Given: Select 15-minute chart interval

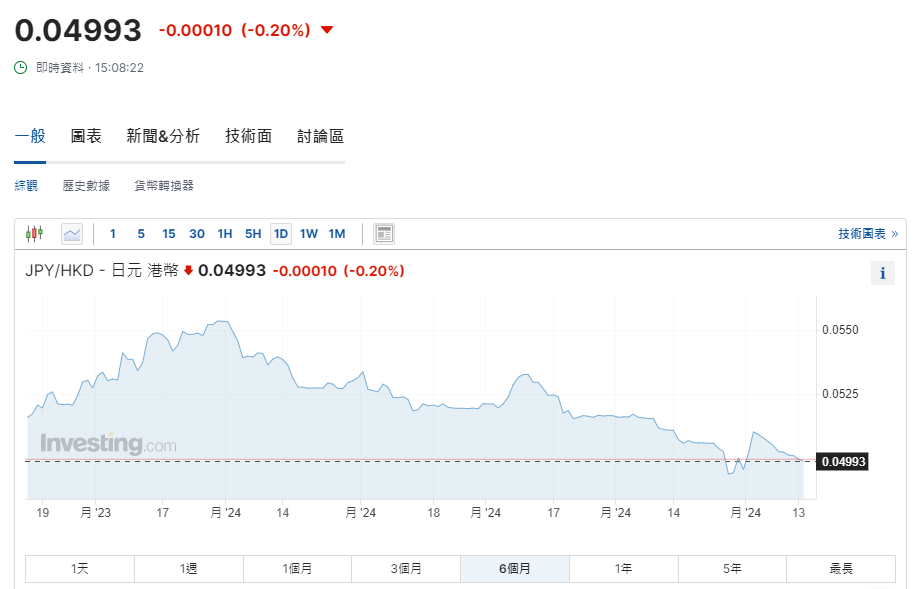Looking at the screenshot, I should click(169, 234).
